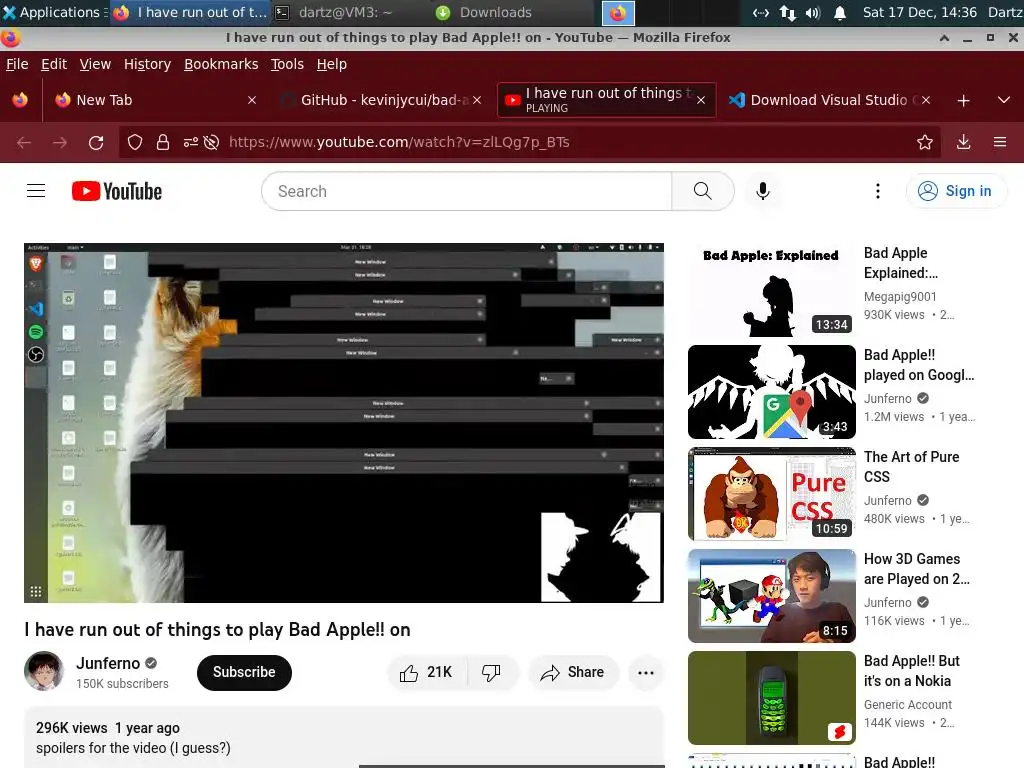Click the YouTube logo
The image size is (1024, 768).
[x=117, y=191]
